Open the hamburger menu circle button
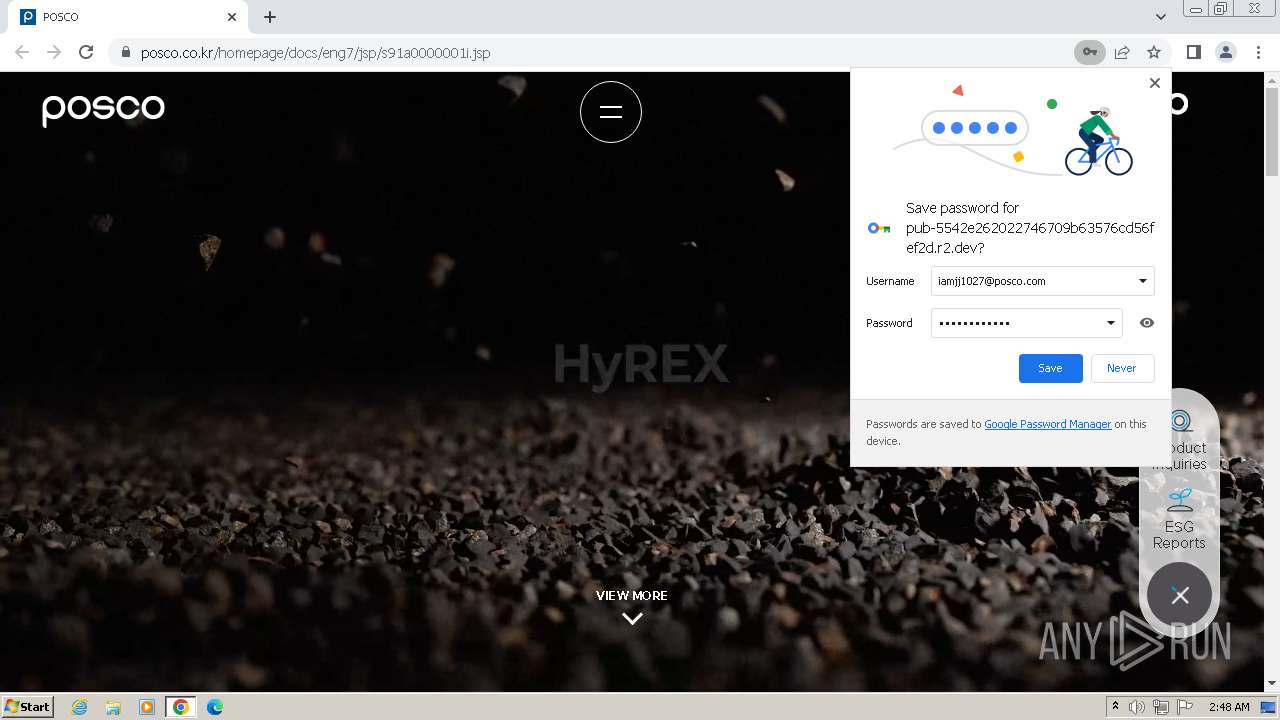 tap(611, 112)
